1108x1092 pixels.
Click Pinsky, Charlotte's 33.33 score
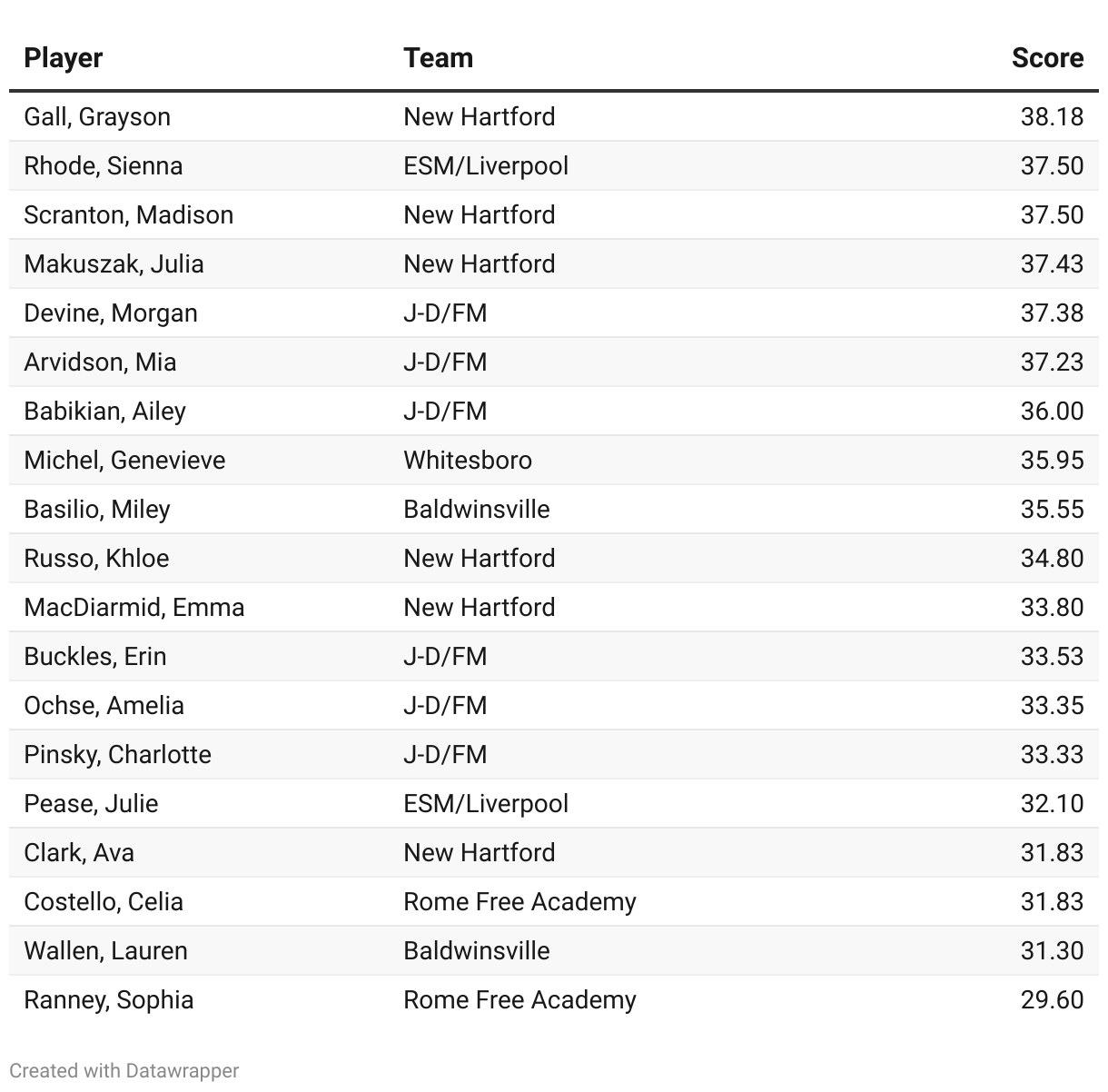tap(1051, 755)
